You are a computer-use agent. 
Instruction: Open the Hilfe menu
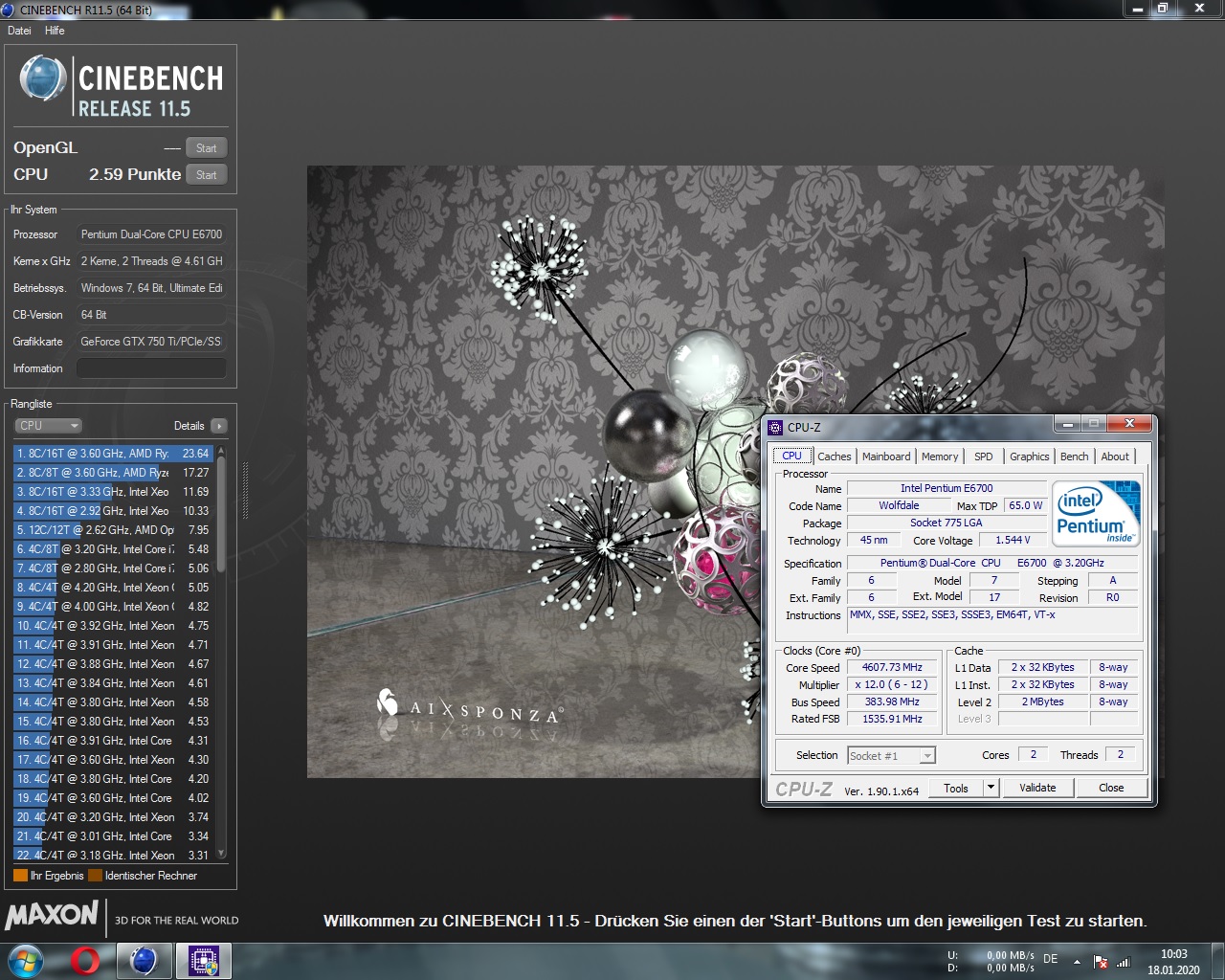(x=55, y=31)
